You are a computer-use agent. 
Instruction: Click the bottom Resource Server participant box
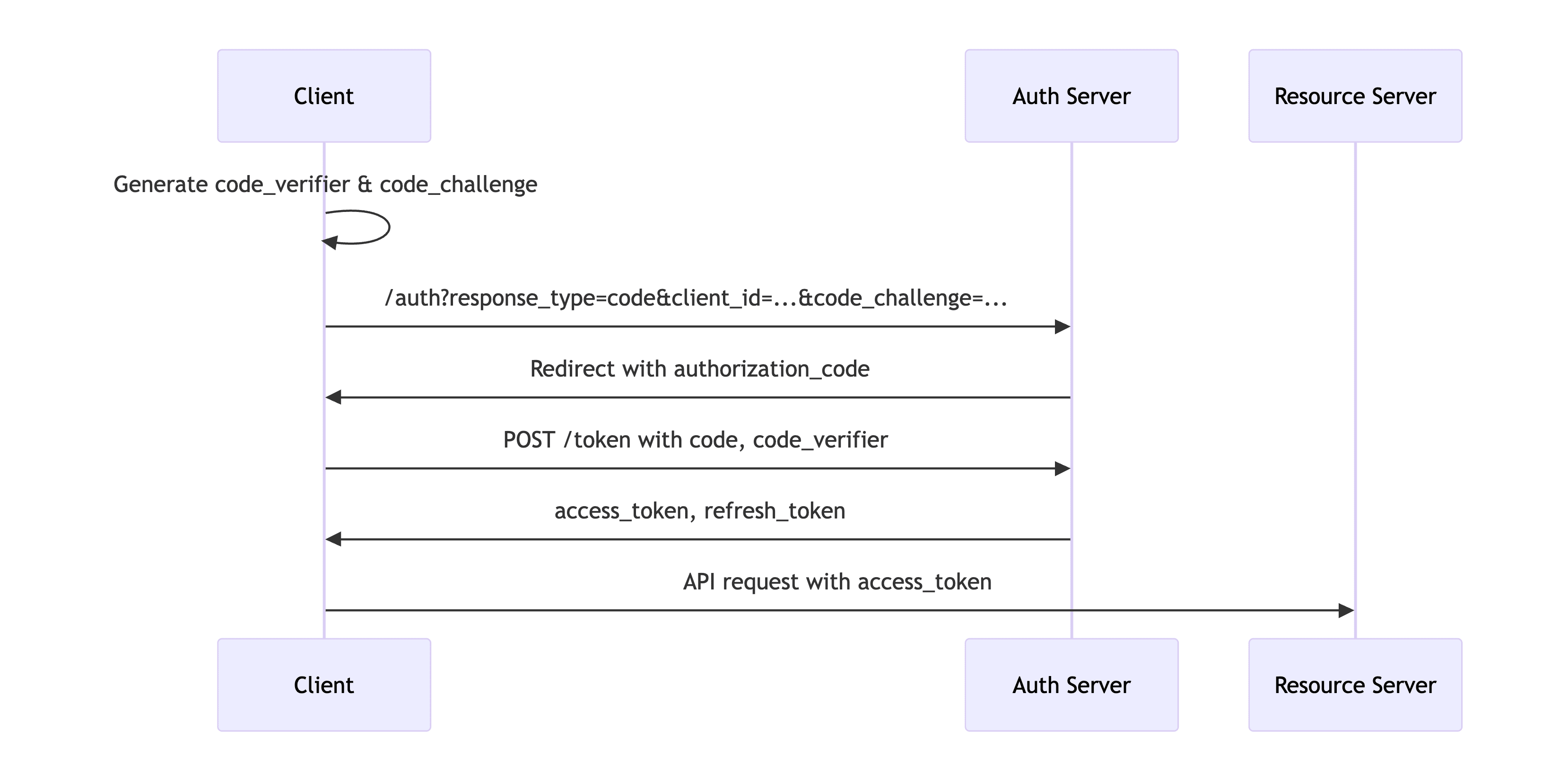click(1355, 685)
